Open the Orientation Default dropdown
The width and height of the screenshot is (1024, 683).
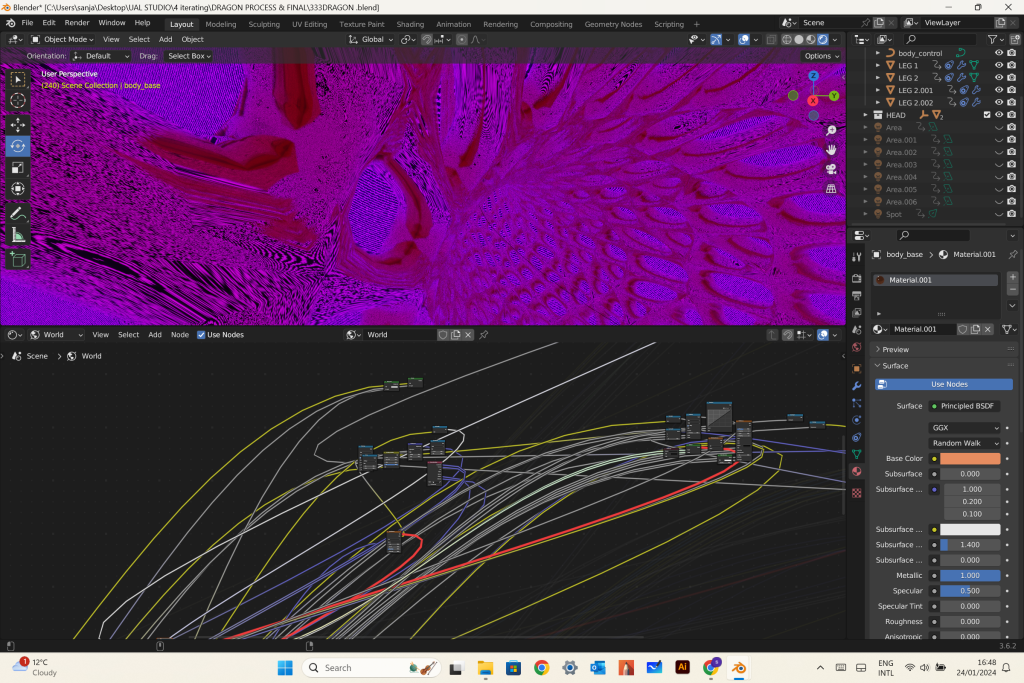101,56
